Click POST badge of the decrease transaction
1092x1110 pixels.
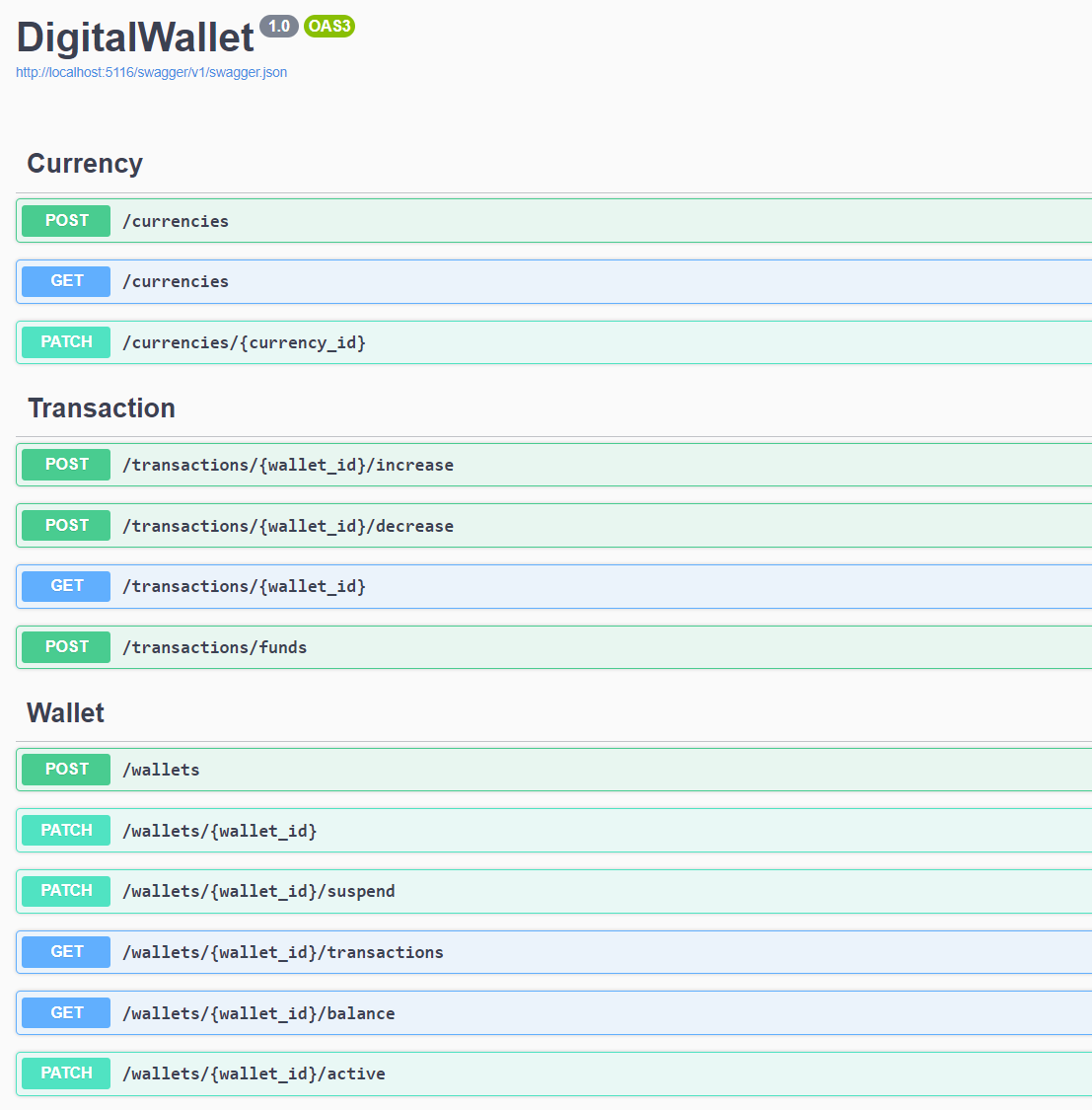tap(66, 526)
